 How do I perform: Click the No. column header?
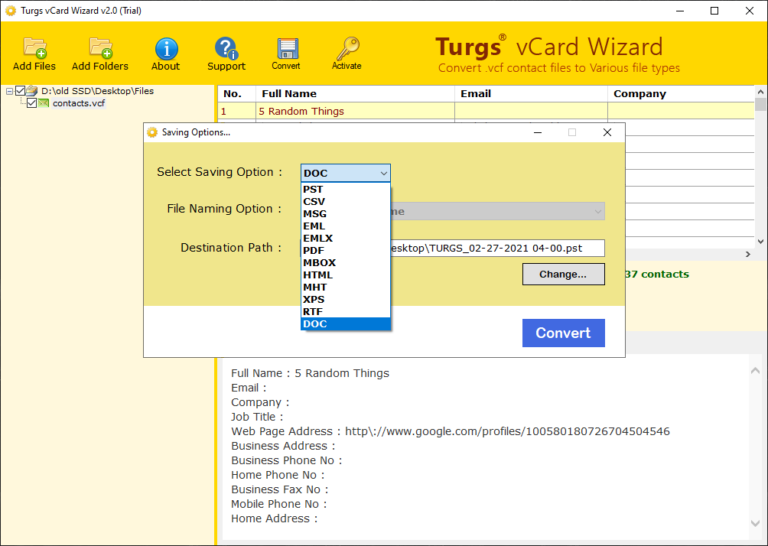237,94
